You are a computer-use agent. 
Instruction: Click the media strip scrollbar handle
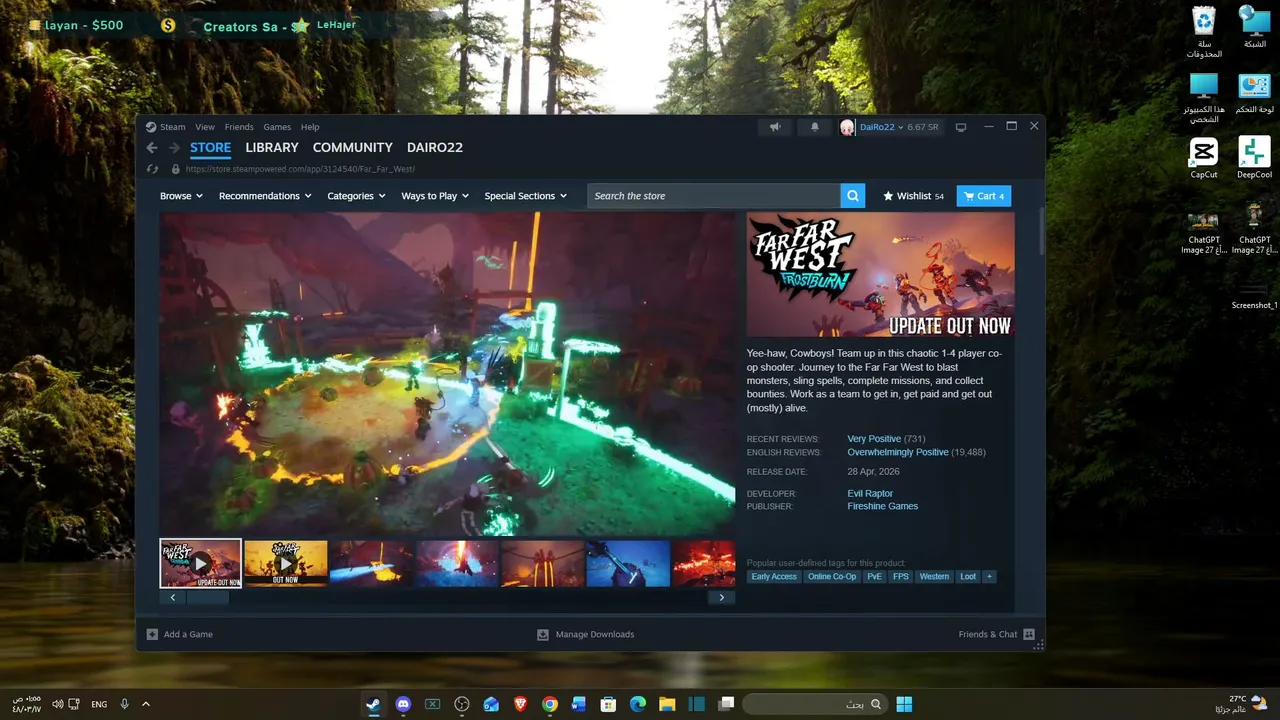tap(208, 598)
